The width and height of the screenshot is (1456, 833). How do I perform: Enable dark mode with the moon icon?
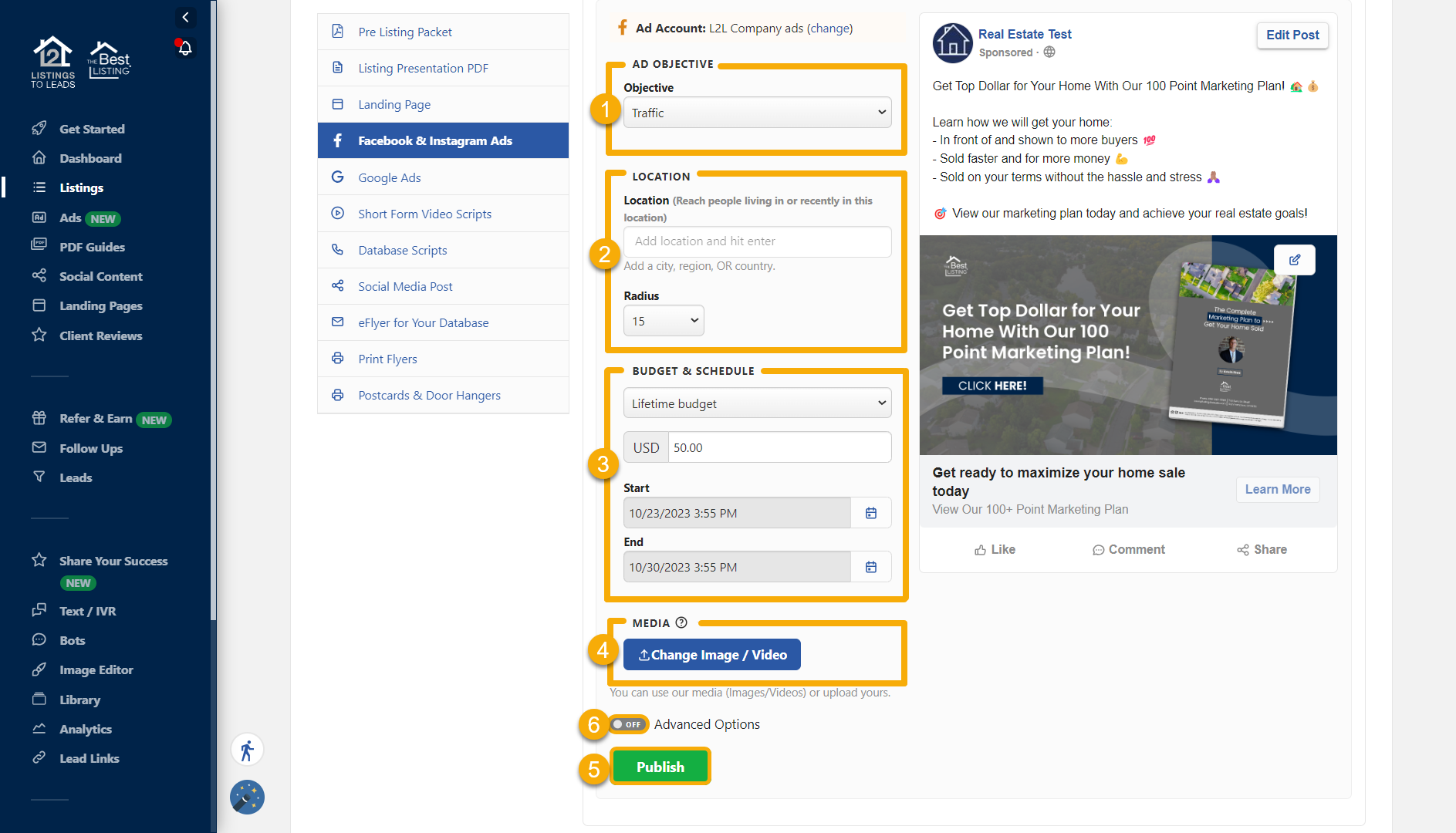click(247, 798)
